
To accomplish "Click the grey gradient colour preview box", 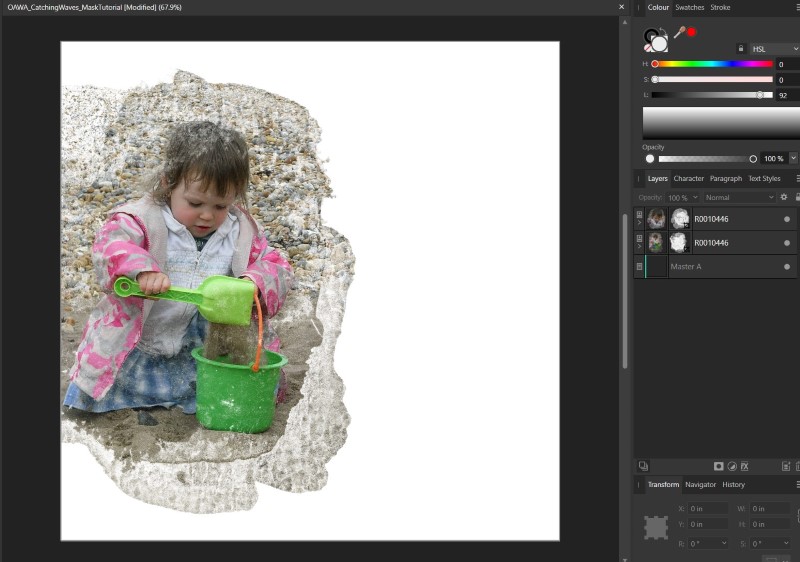I will click(721, 123).
